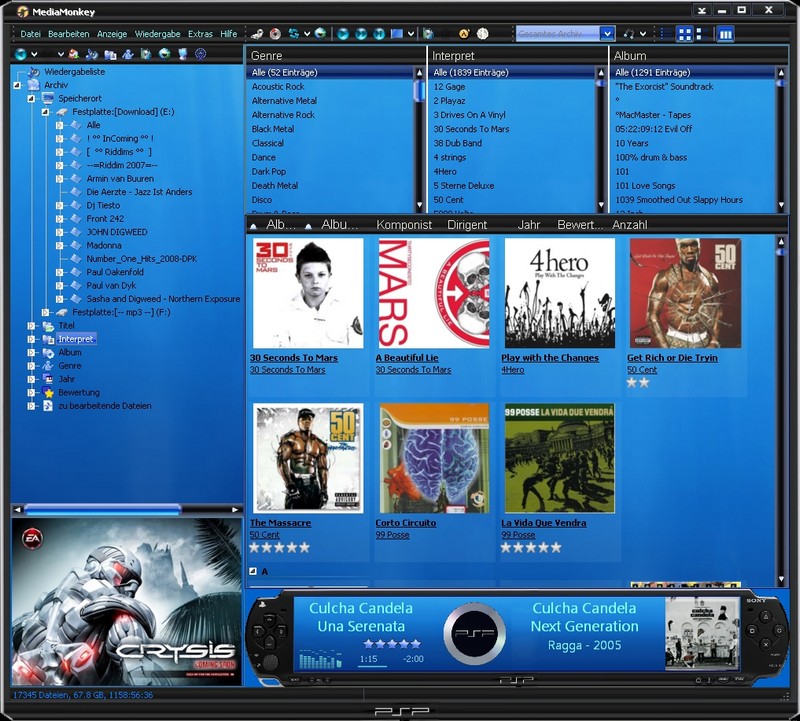Click the round center PSP logo button
Screen dimensions: 800x721
474,633
